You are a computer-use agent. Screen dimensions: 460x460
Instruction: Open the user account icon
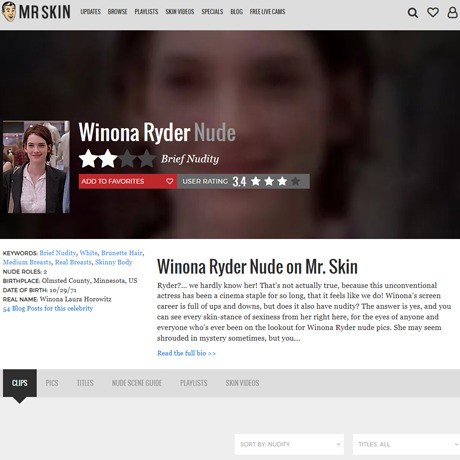[452, 13]
